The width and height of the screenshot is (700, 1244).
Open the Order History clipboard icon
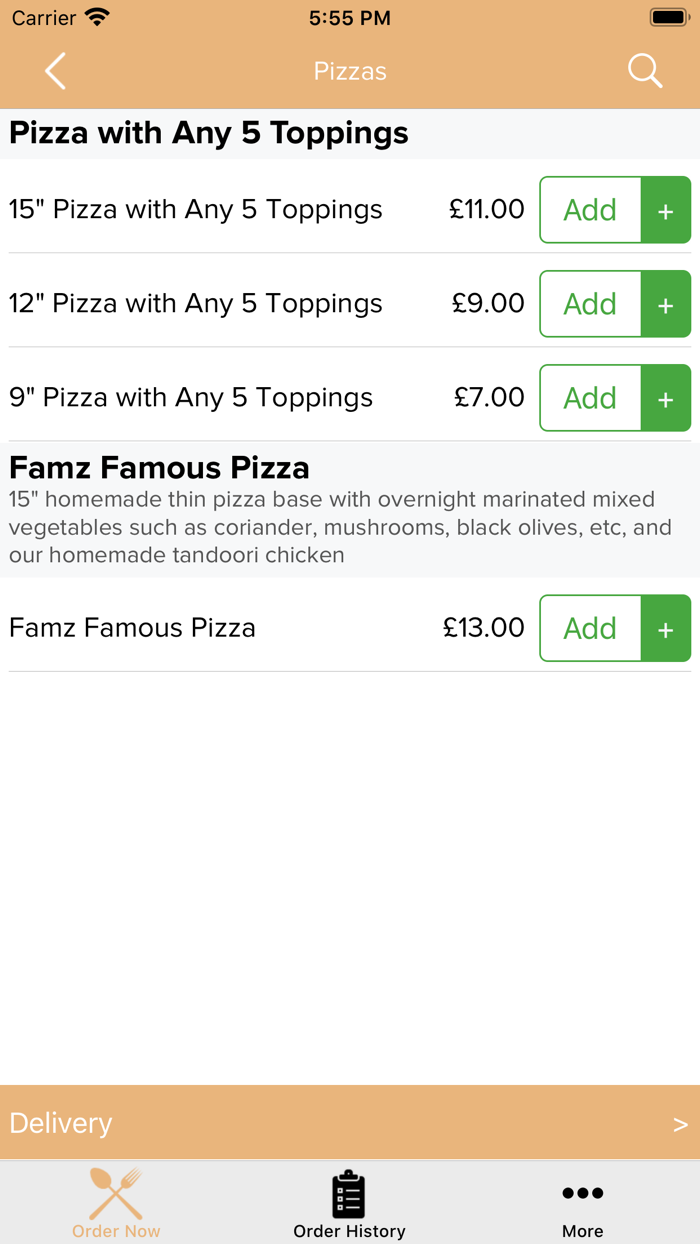click(349, 1194)
